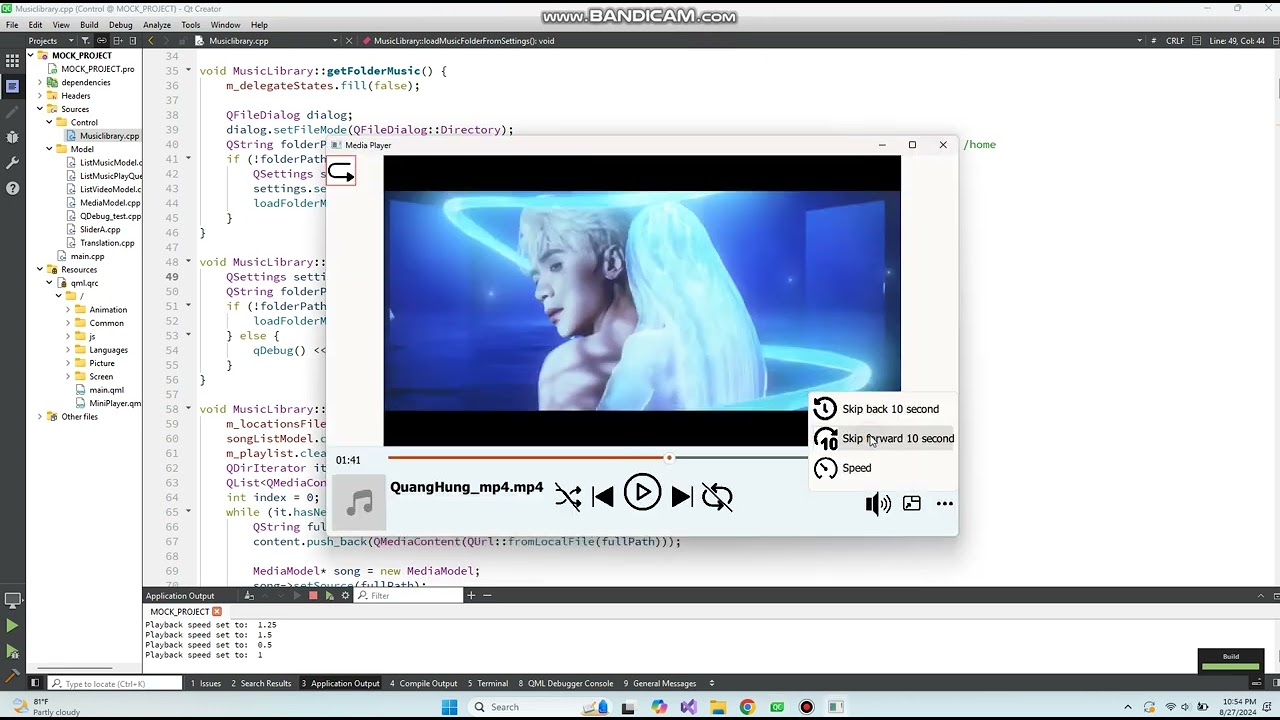Collapse the MOCK_PROJECT tree root
Image resolution: width=1280 pixels, height=720 pixels.
coord(31,56)
